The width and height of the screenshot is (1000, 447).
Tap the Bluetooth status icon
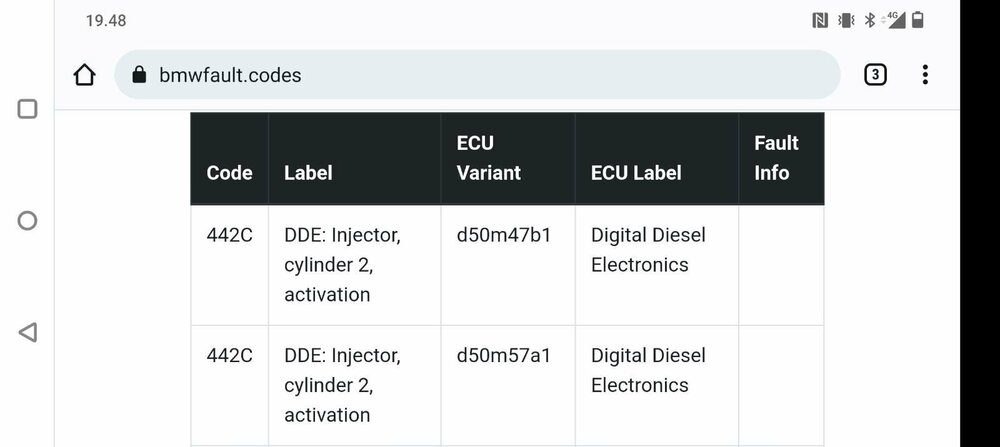click(870, 20)
